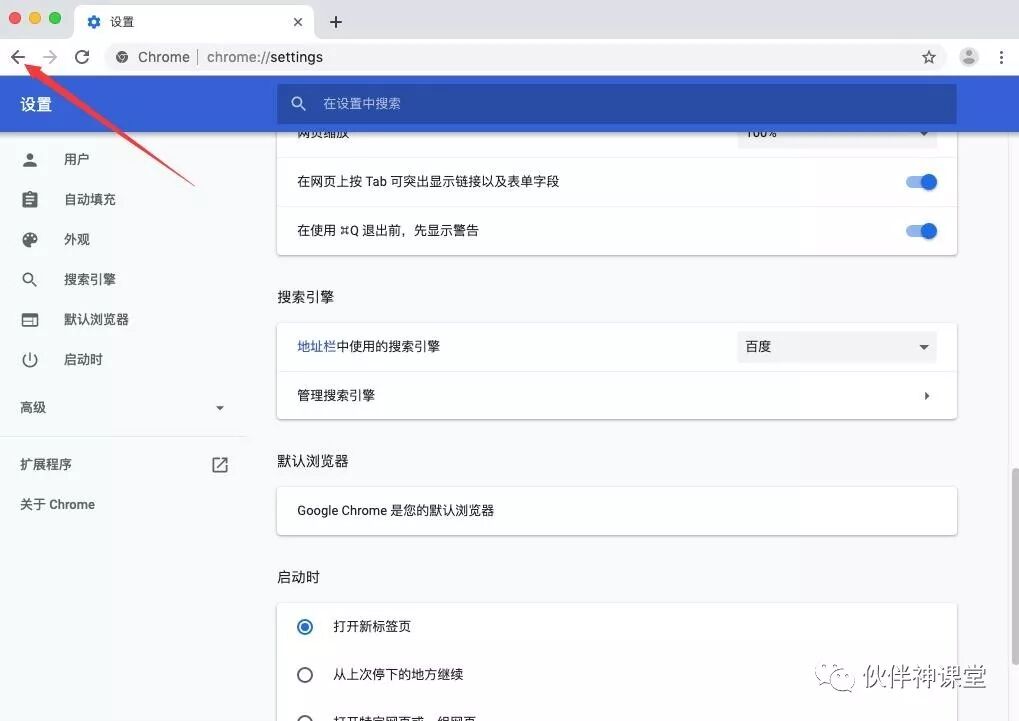The image size is (1019, 721).
Task: Open 默认浏览器 section in sidebar
Action: click(x=96, y=319)
